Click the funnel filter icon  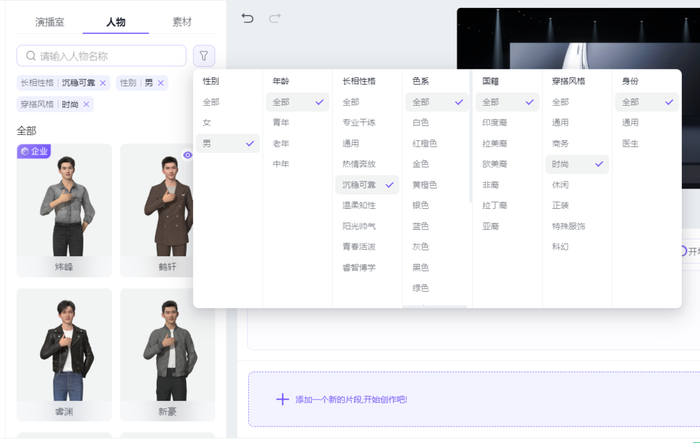coord(203,56)
